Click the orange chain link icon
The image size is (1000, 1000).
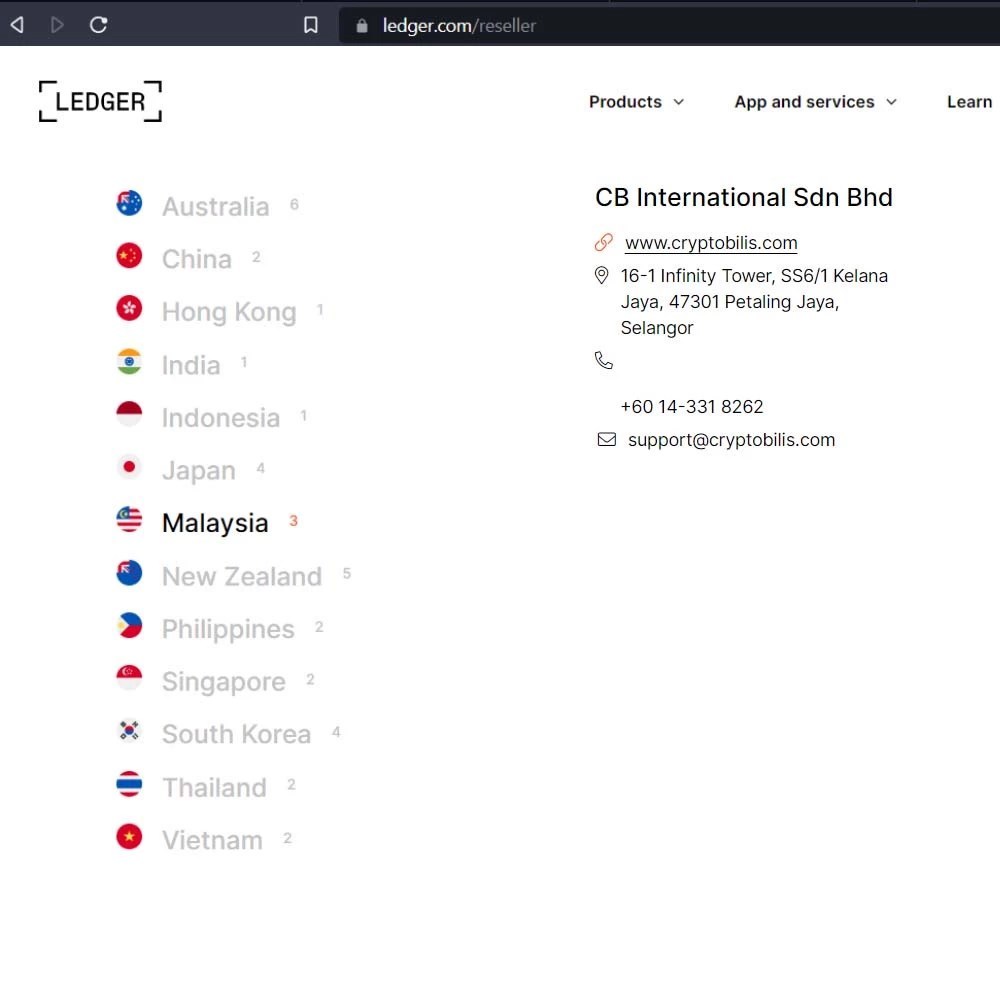tap(604, 242)
